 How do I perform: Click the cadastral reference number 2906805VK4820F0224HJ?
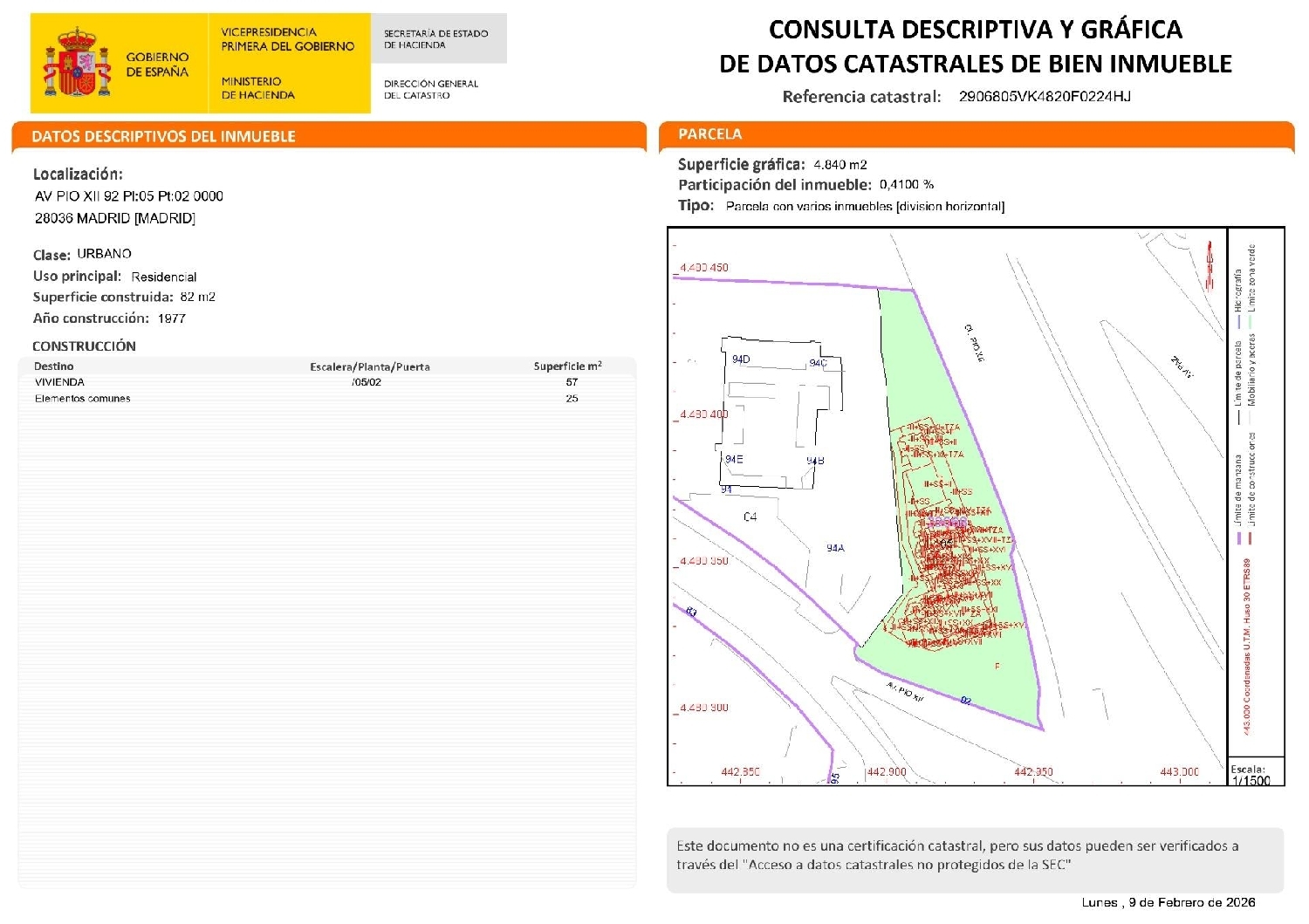(1045, 97)
